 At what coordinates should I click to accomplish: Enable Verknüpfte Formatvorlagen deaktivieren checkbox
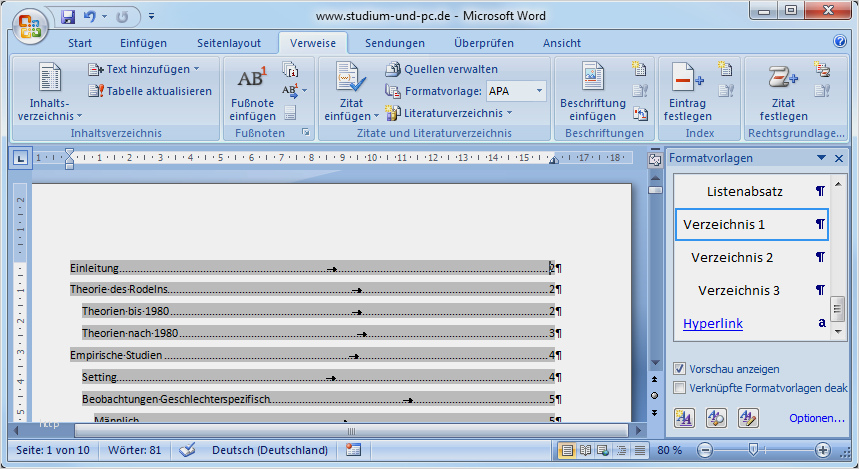(681, 387)
